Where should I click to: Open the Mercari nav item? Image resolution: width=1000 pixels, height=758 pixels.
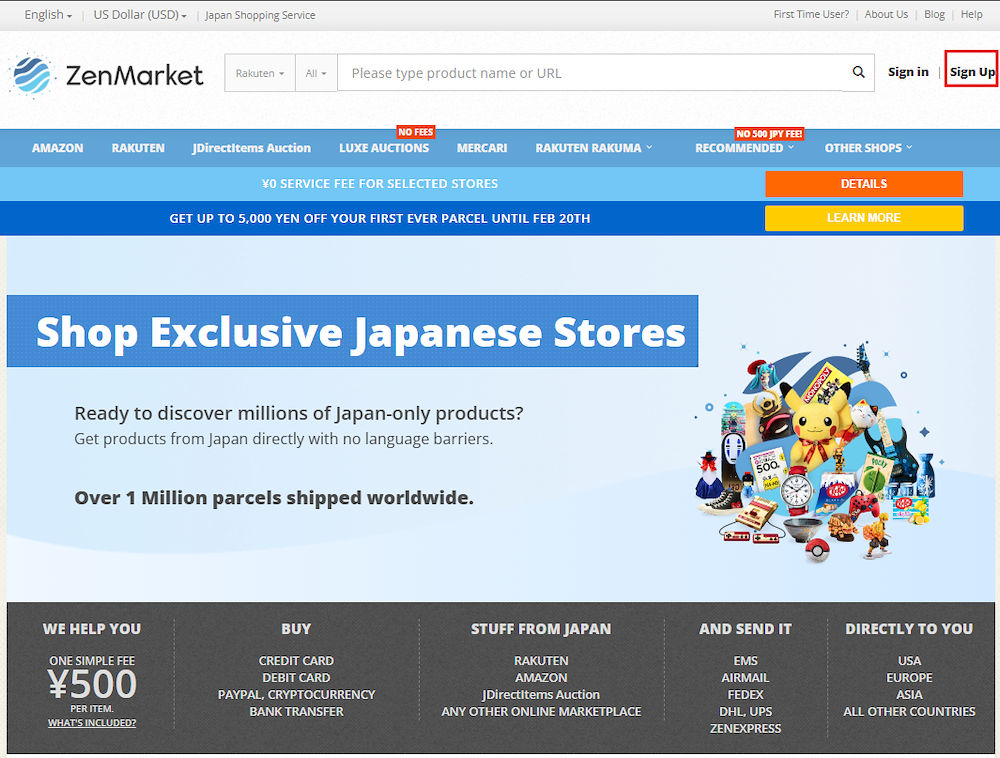(x=482, y=148)
